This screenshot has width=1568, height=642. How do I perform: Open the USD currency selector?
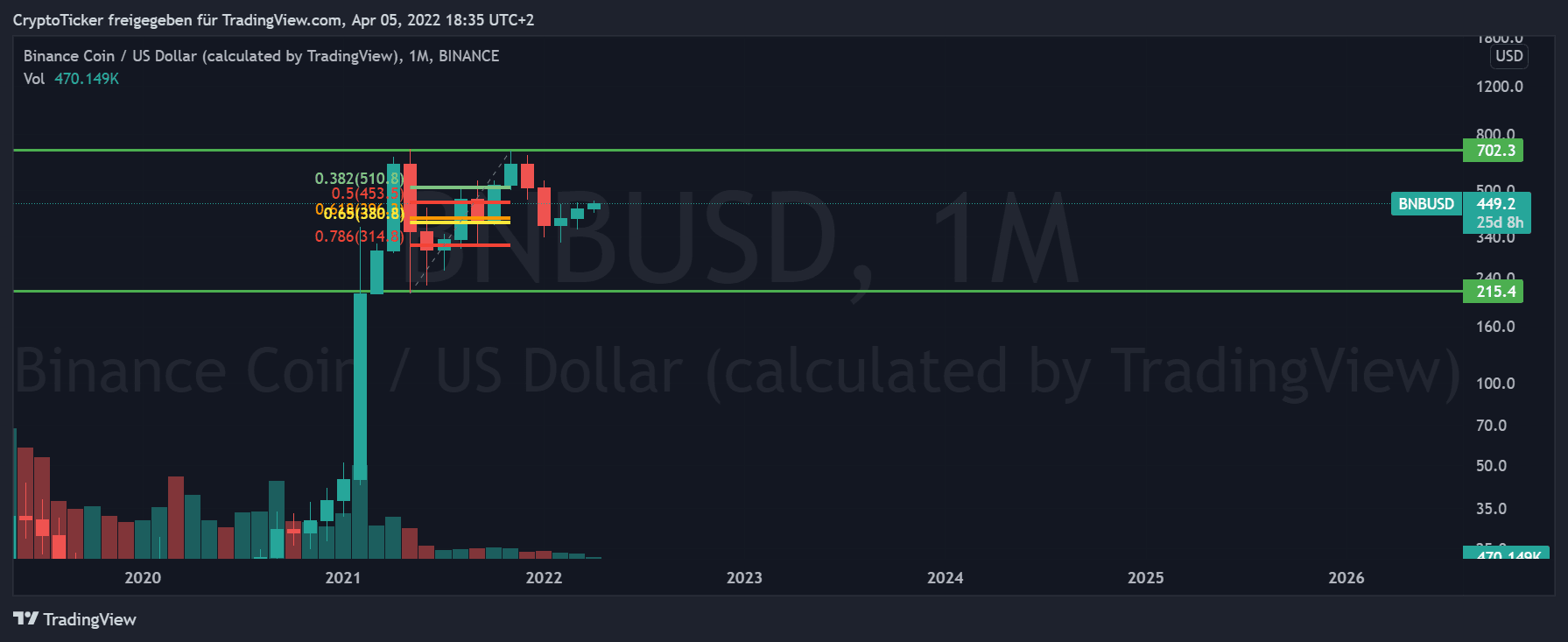click(x=1508, y=56)
